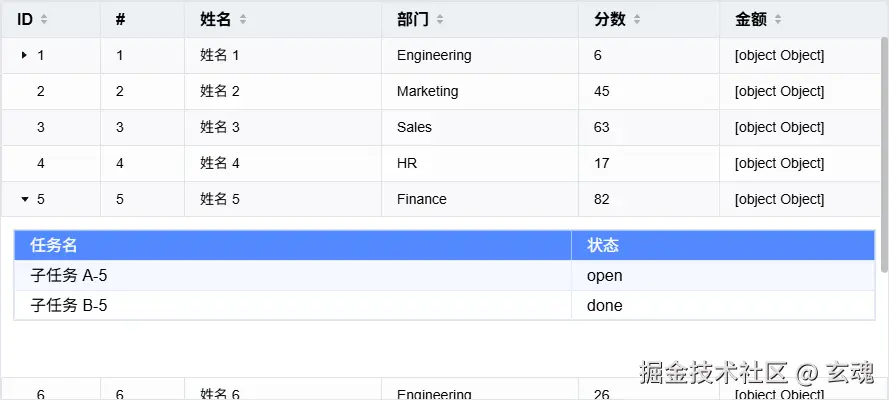
Task: Click the HR cell in row 4
Action: (x=406, y=163)
